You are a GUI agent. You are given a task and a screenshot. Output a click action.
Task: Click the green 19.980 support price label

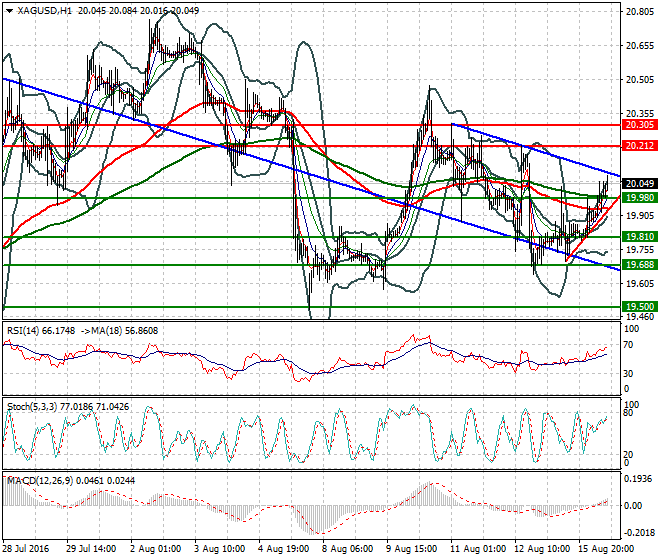(x=640, y=198)
